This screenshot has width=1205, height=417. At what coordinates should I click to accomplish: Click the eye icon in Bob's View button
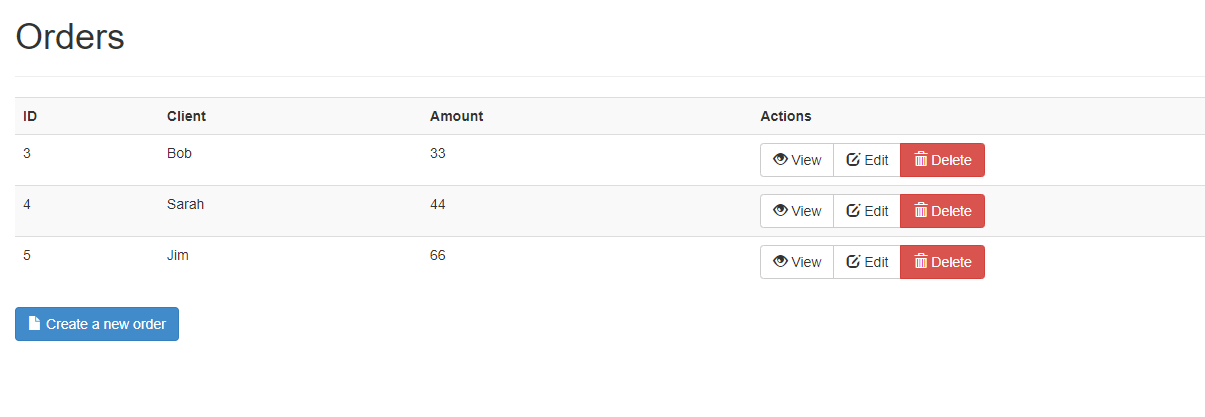pos(780,159)
